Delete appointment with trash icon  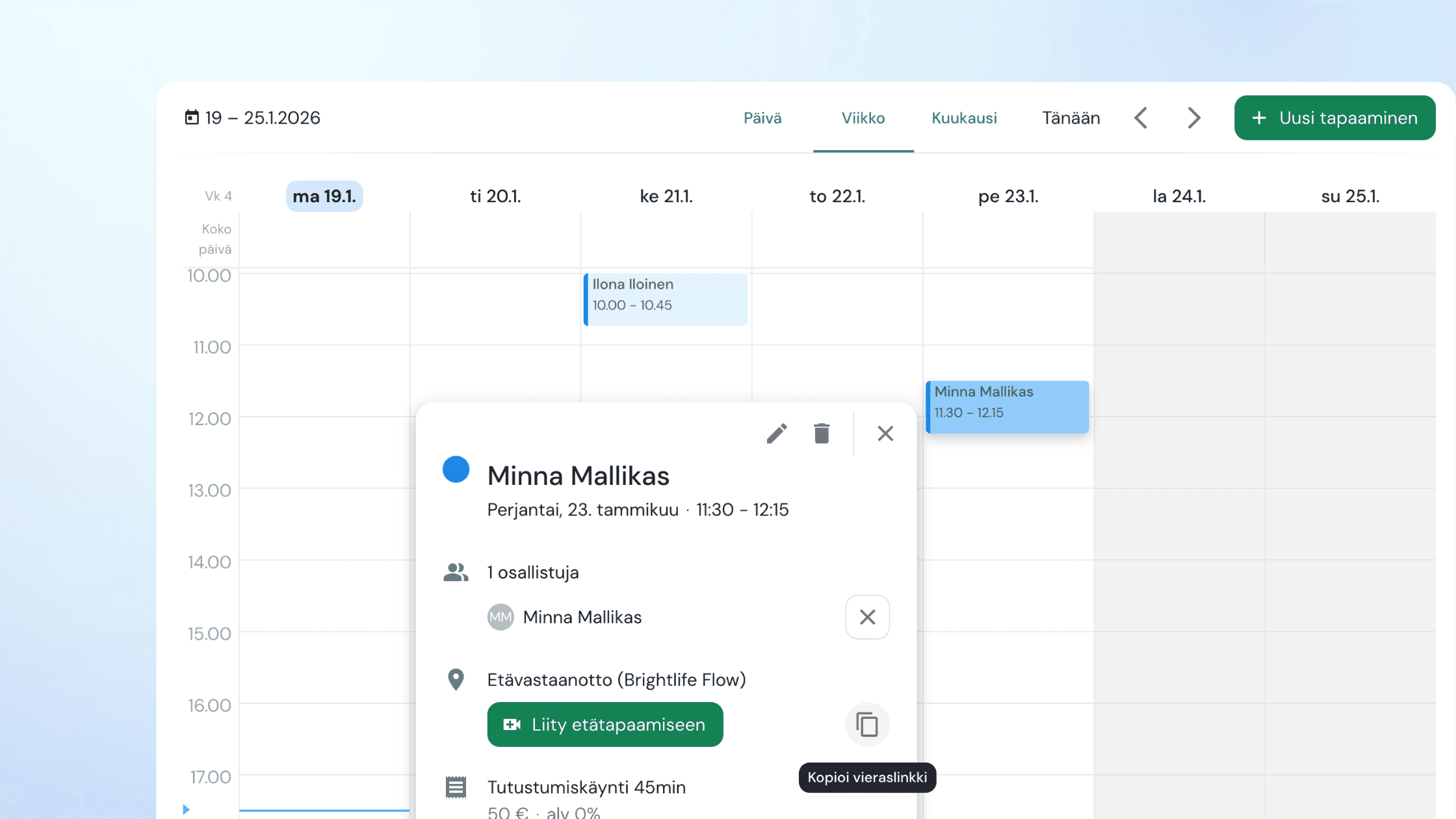[x=822, y=434]
